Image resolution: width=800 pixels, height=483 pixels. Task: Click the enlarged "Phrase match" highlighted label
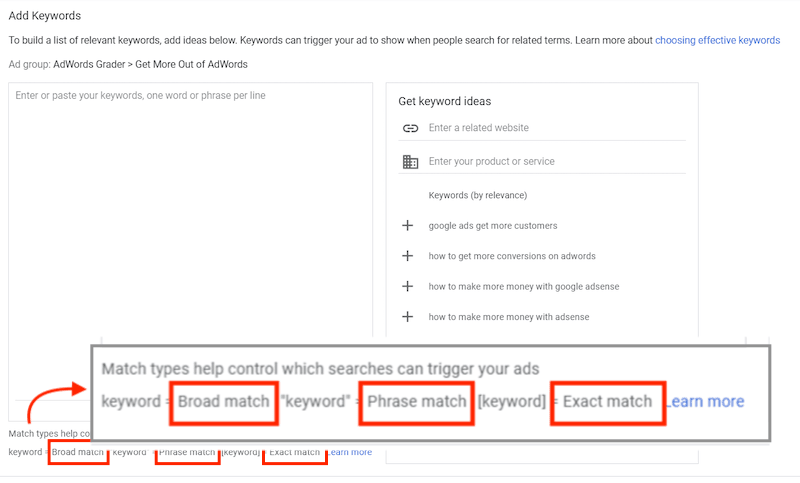pos(416,401)
